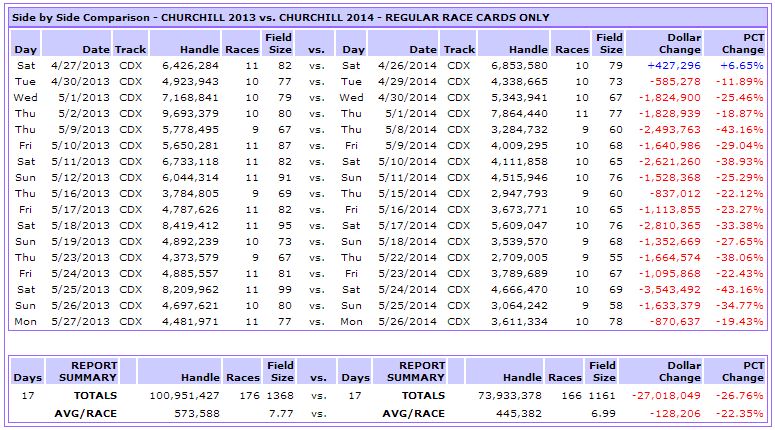Select the date 5/26/2013
This screenshot has height=430, width=775.
80,305
